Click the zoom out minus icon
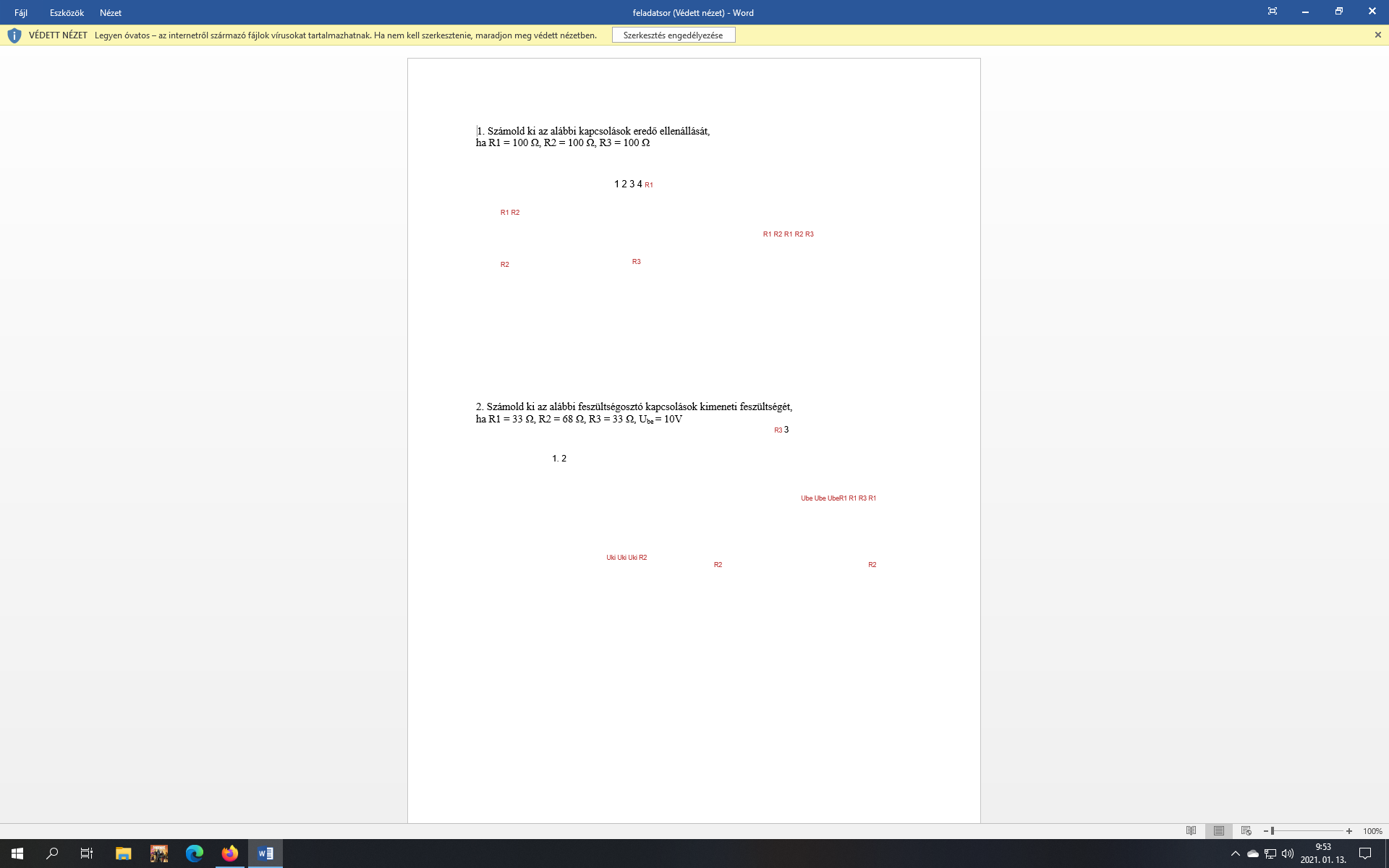1389x868 pixels. pyautogui.click(x=1266, y=831)
